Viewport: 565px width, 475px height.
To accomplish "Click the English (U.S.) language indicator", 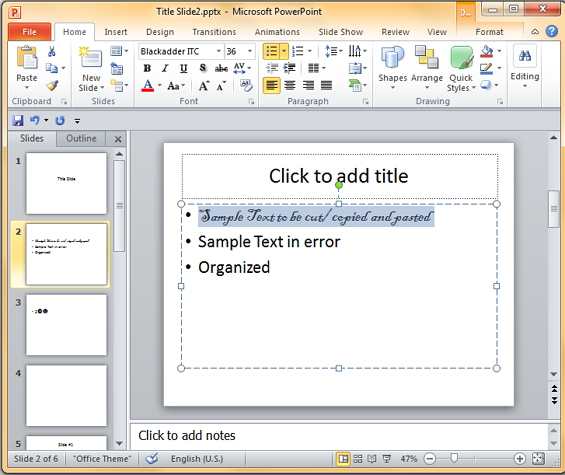I will click(197, 458).
